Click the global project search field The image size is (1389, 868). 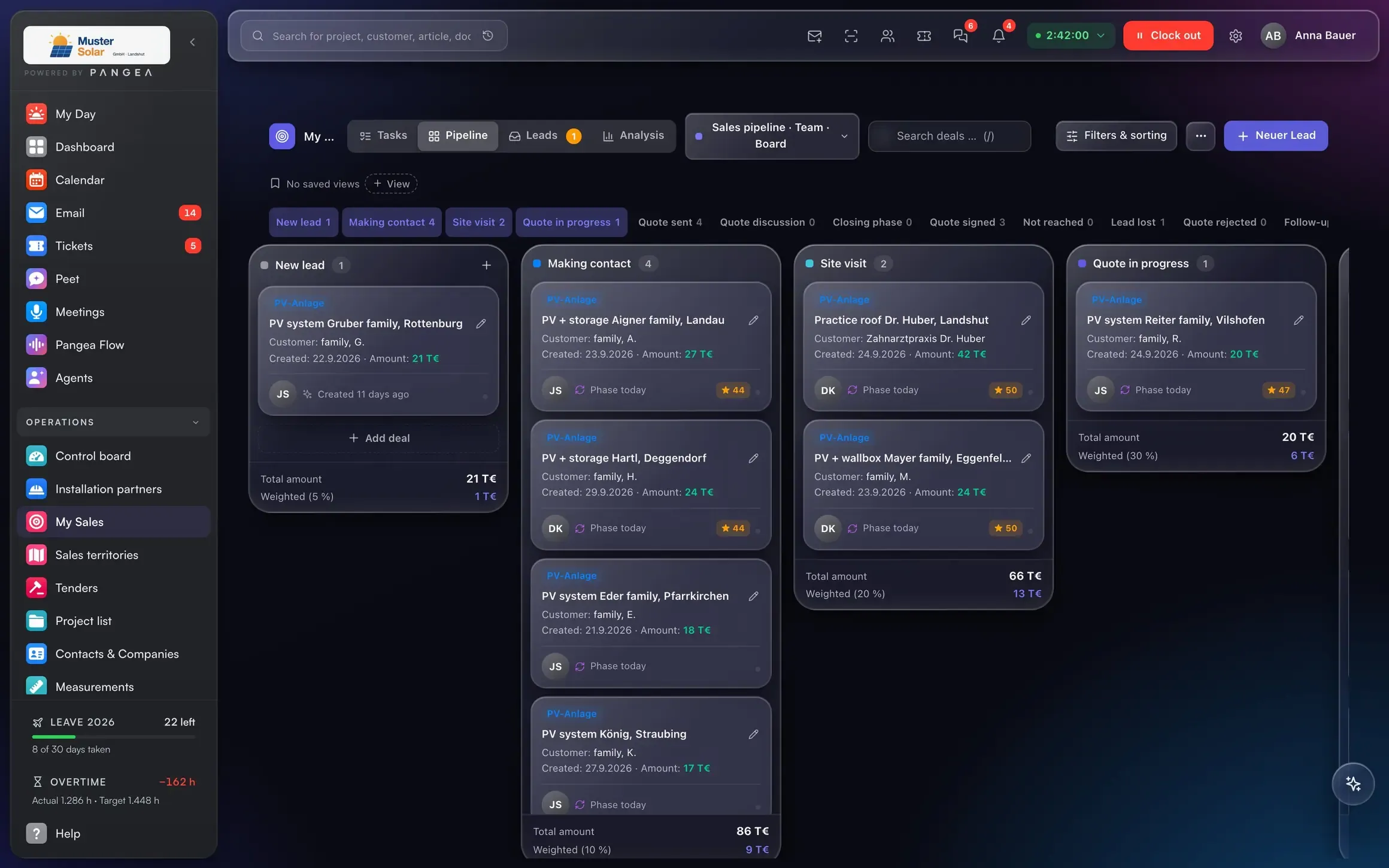pos(374,36)
